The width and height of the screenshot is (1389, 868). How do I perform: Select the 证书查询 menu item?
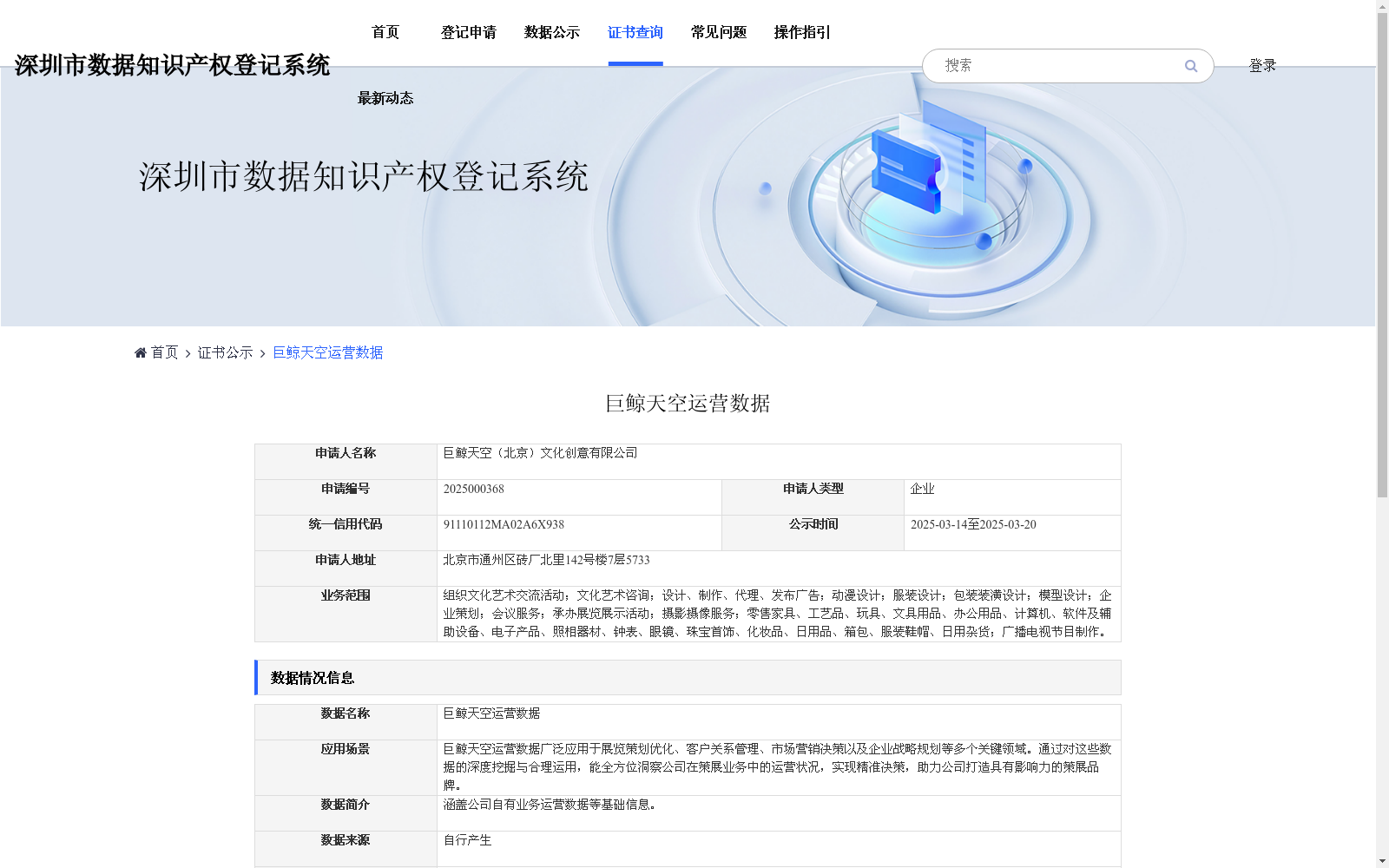635,32
